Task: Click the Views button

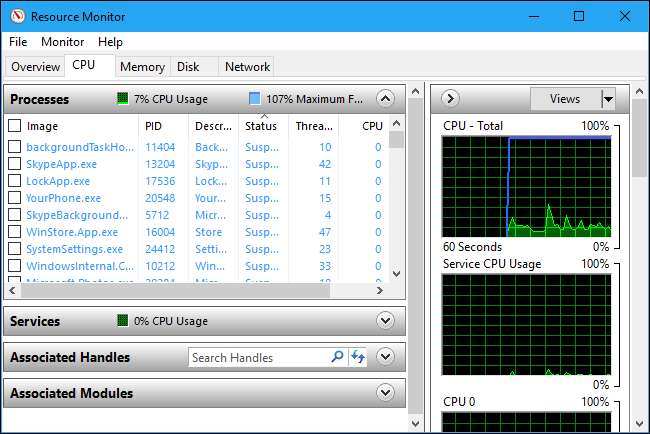Action: coord(564,98)
